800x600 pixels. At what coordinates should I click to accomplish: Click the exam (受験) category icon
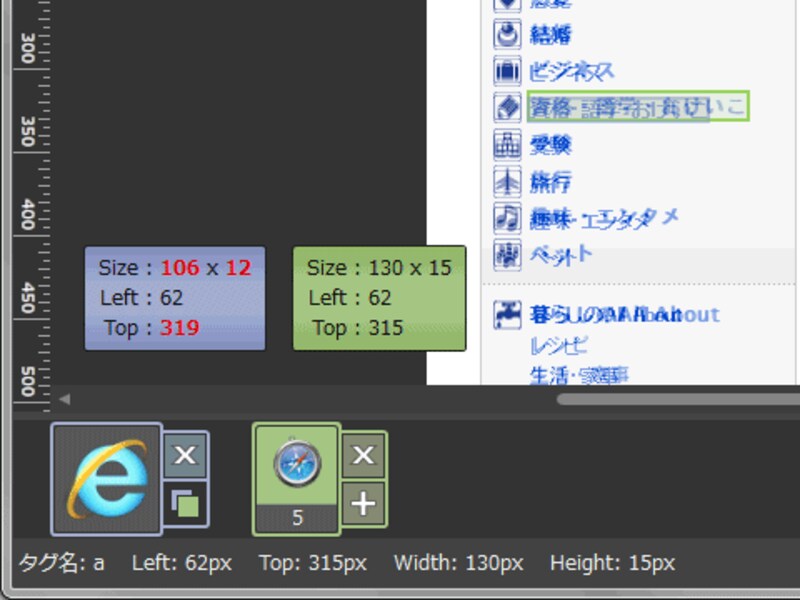[507, 146]
